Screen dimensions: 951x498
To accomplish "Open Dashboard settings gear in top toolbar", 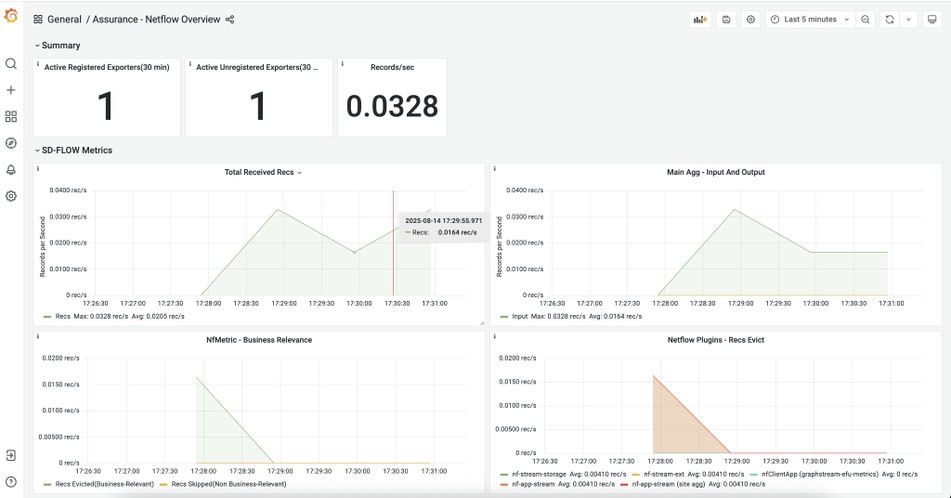I will 750,19.
